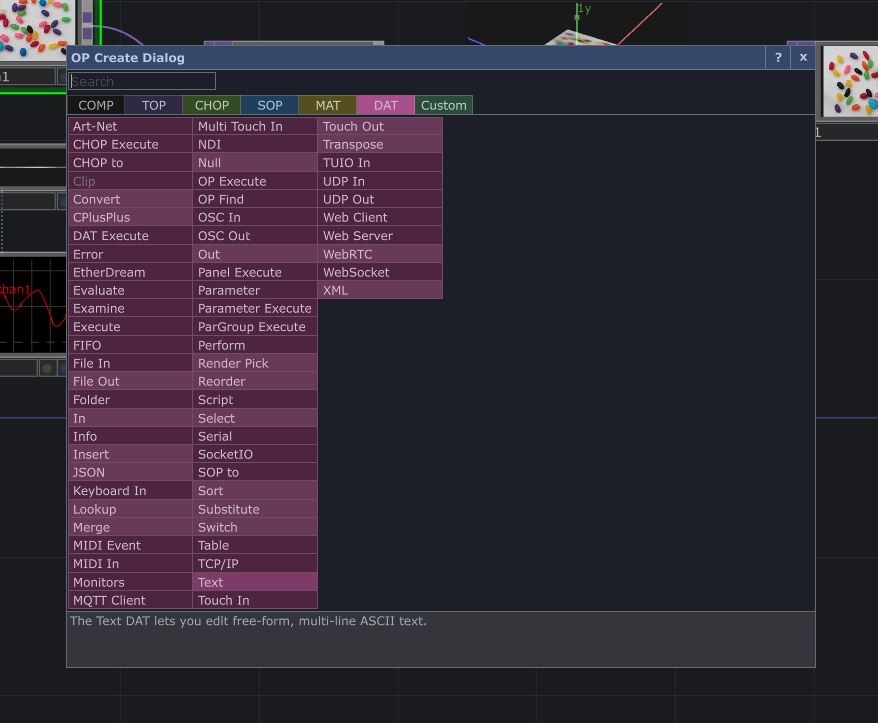
Task: Pick the Convert DAT
Action: [130, 199]
